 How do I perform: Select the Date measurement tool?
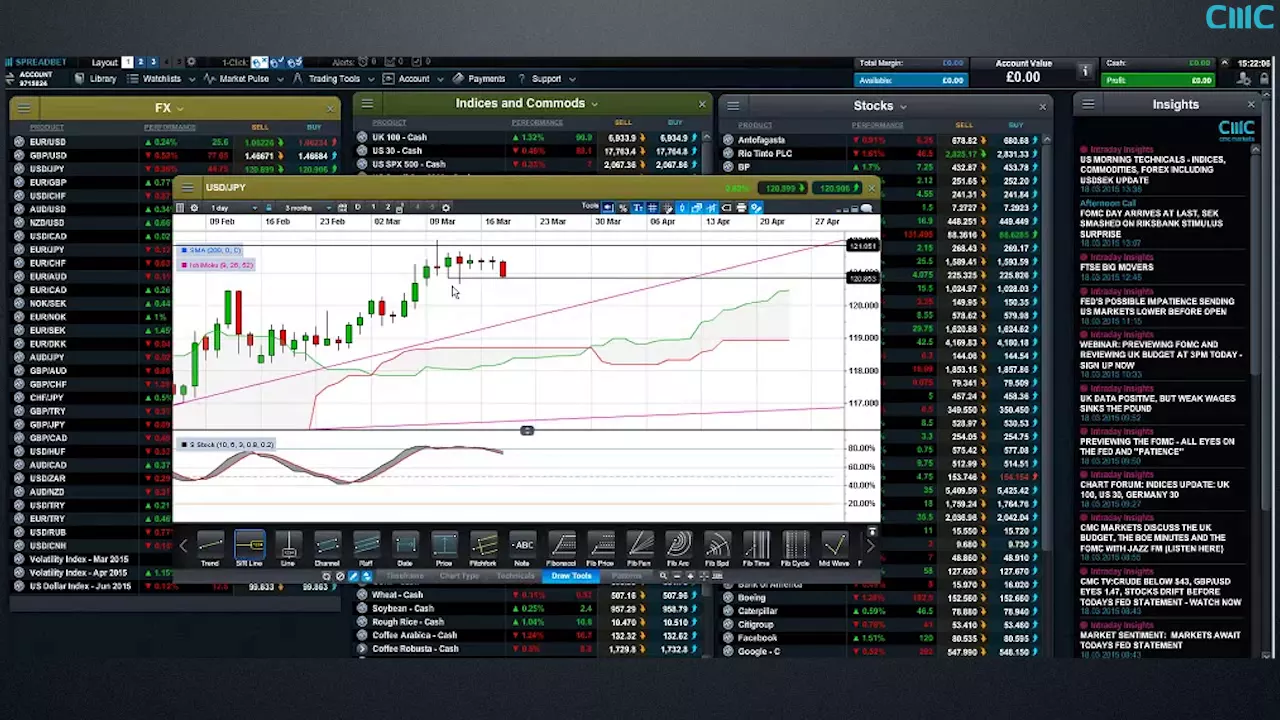tap(405, 548)
